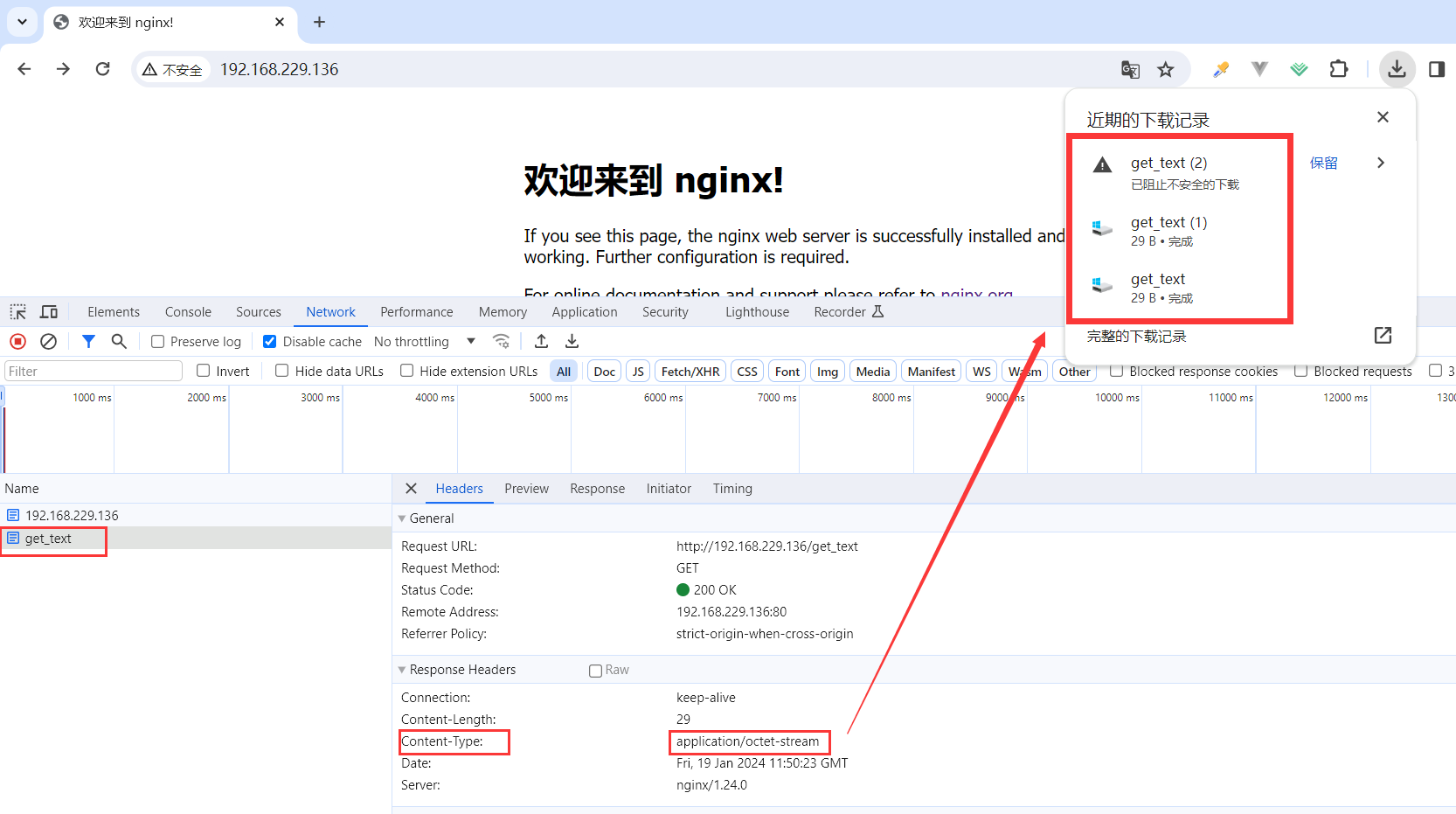Import a HAR file with upload icon

[x=542, y=342]
